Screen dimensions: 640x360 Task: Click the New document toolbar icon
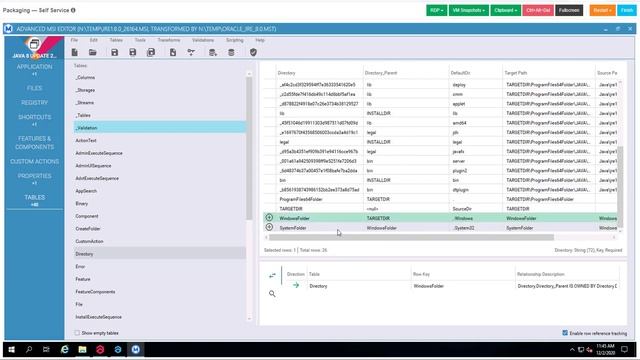click(x=75, y=52)
